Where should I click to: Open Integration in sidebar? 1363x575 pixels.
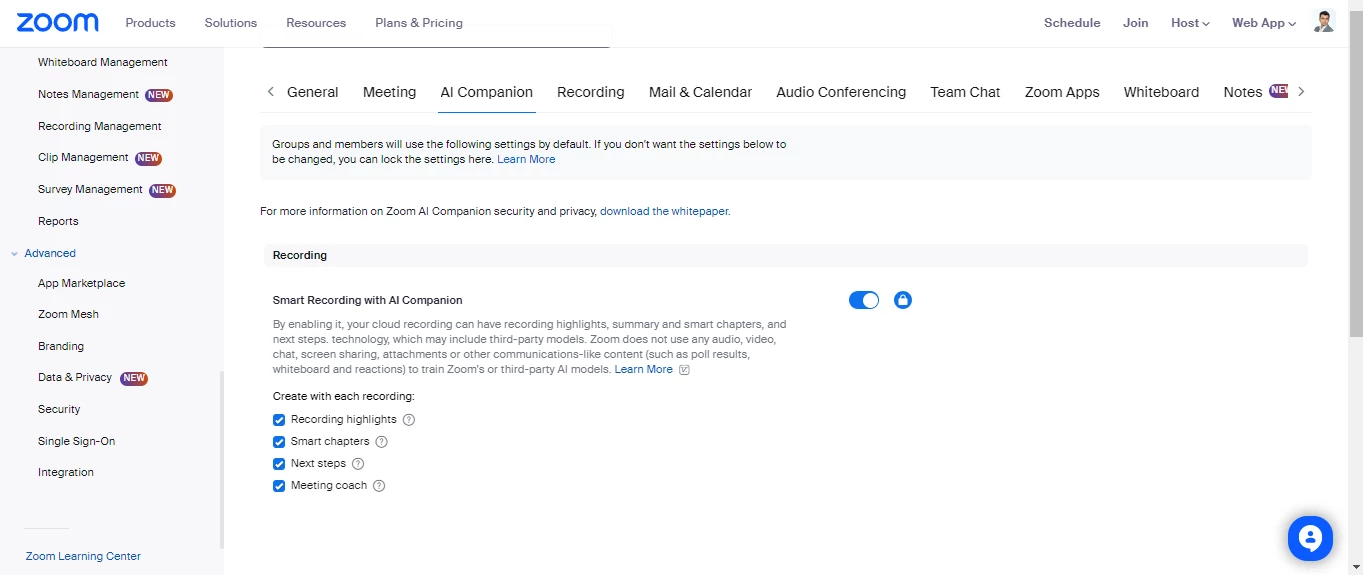(x=66, y=472)
